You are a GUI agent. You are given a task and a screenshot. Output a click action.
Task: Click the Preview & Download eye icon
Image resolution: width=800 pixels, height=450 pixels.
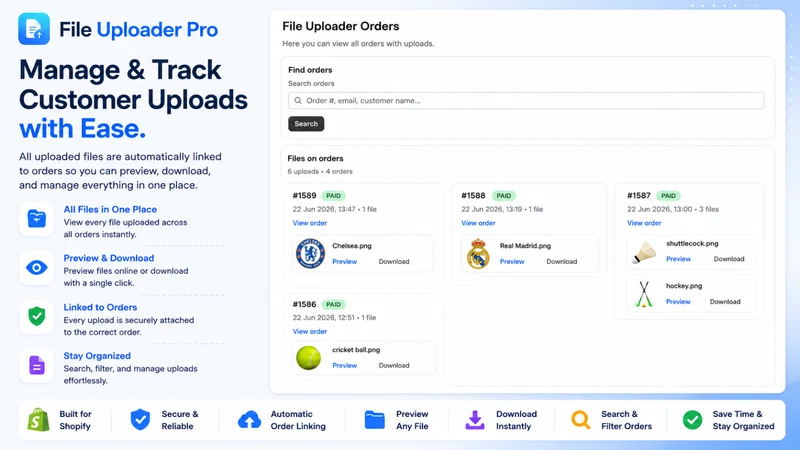37,267
